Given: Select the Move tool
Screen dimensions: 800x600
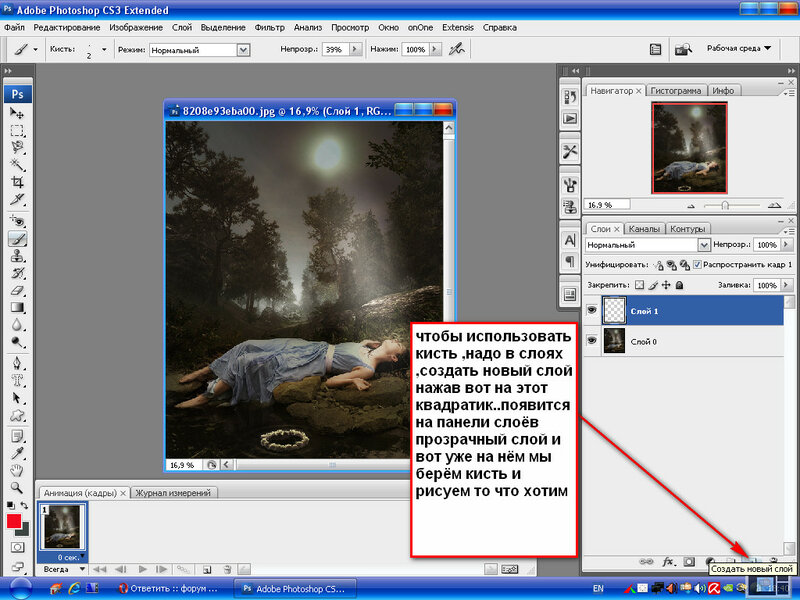Looking at the screenshot, I should [x=17, y=113].
